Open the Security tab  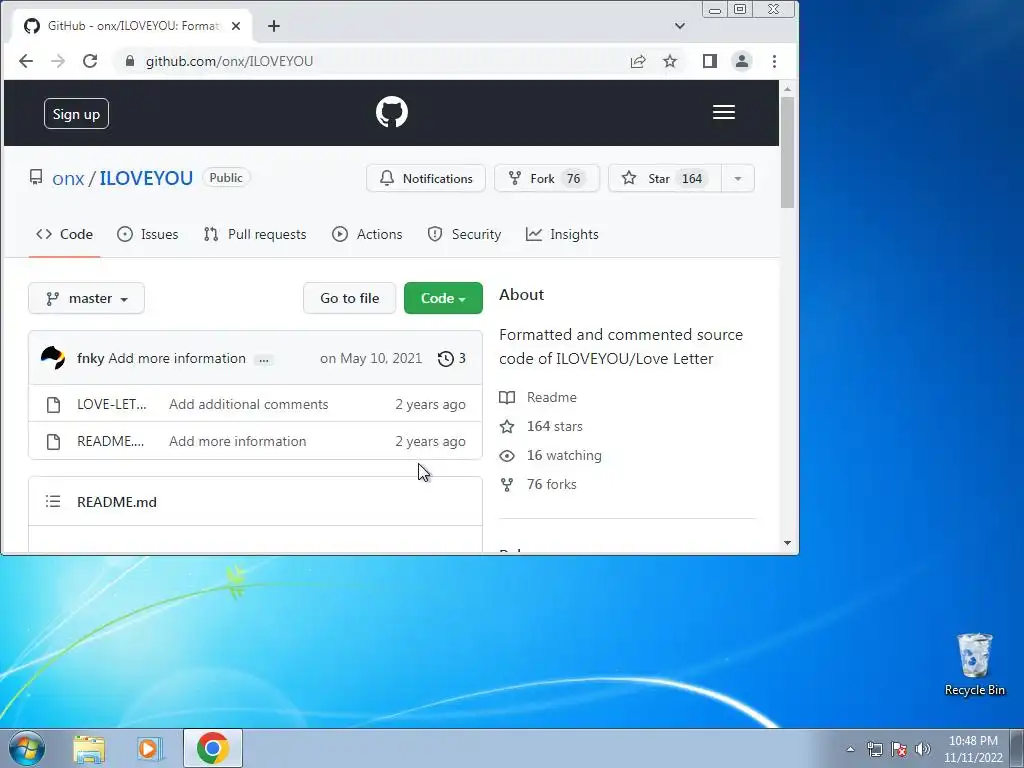point(464,234)
